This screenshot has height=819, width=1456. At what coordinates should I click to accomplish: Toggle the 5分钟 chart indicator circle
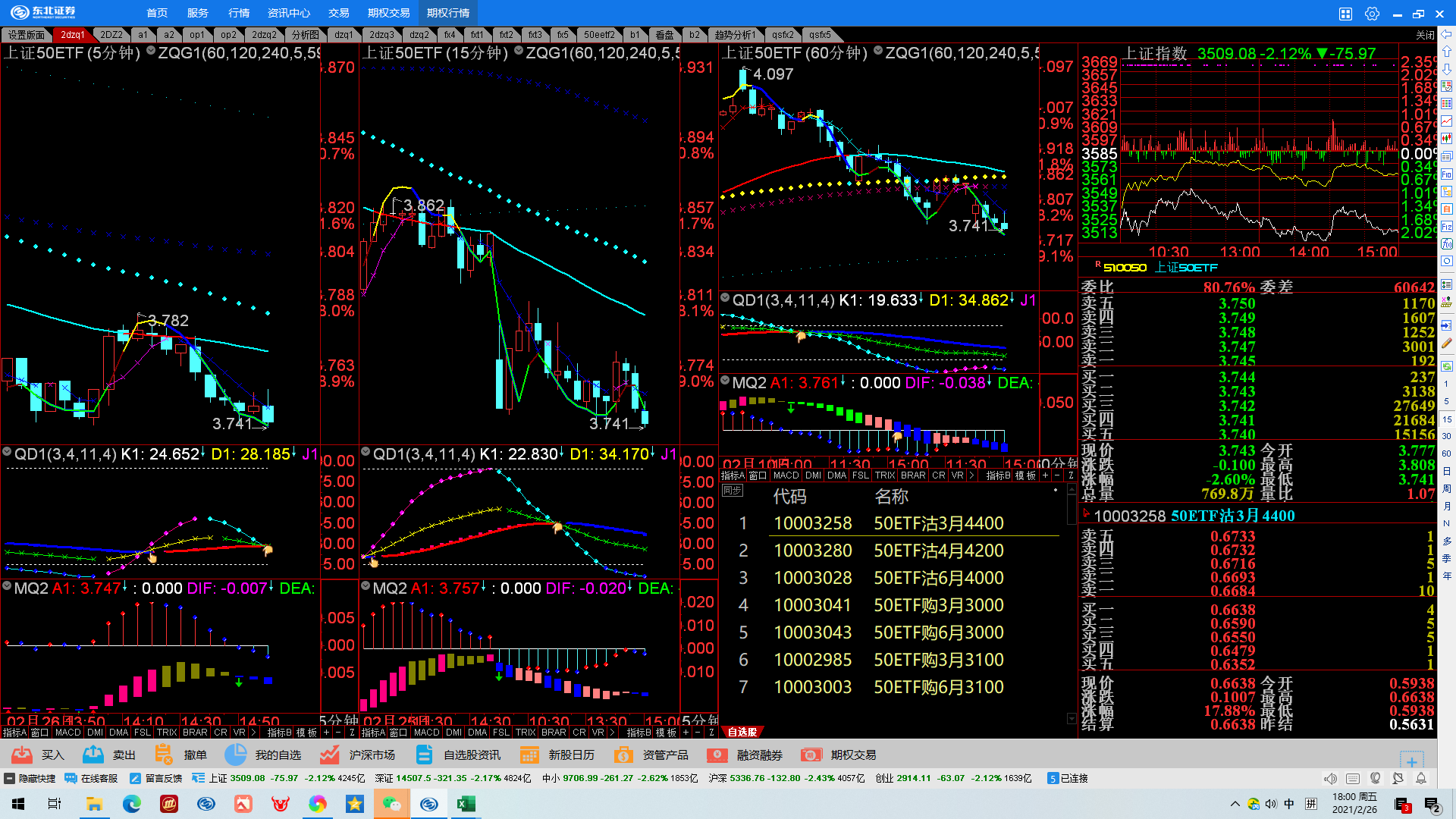pyautogui.click(x=151, y=51)
